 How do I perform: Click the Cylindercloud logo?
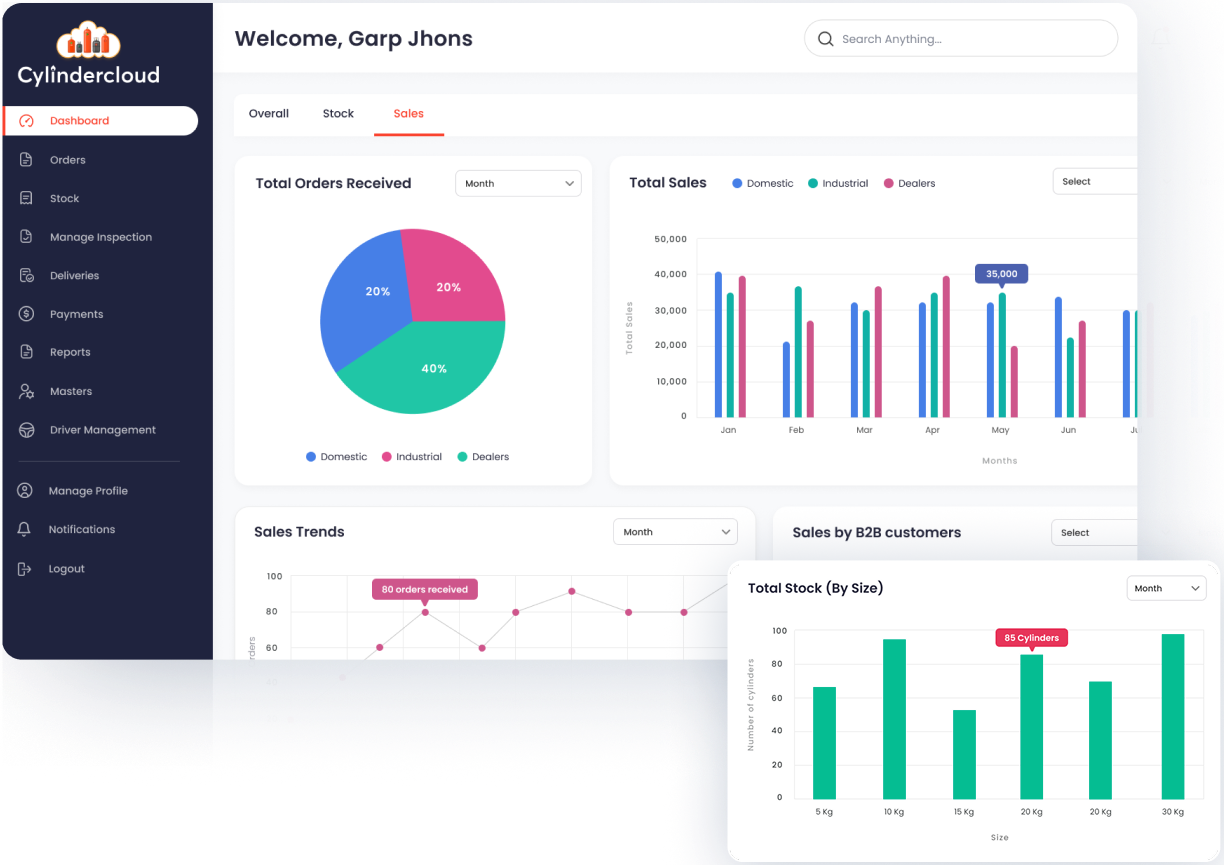88,55
